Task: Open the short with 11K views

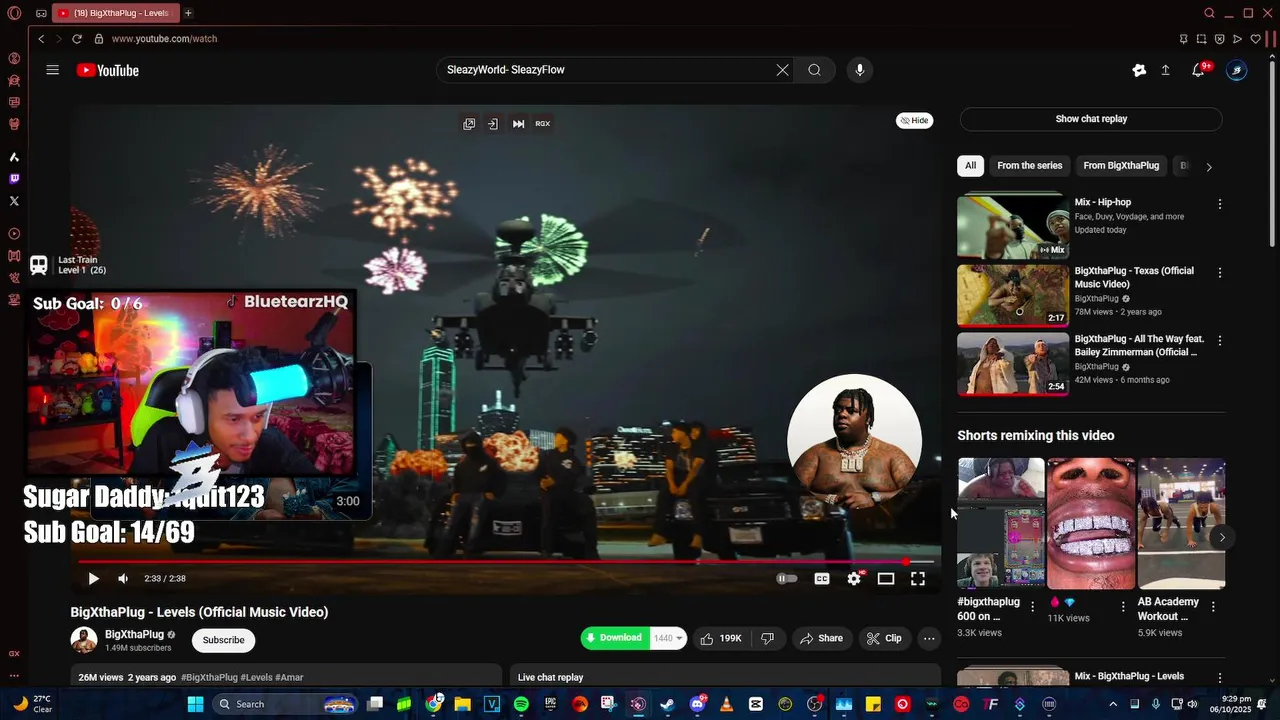Action: coord(1091,524)
